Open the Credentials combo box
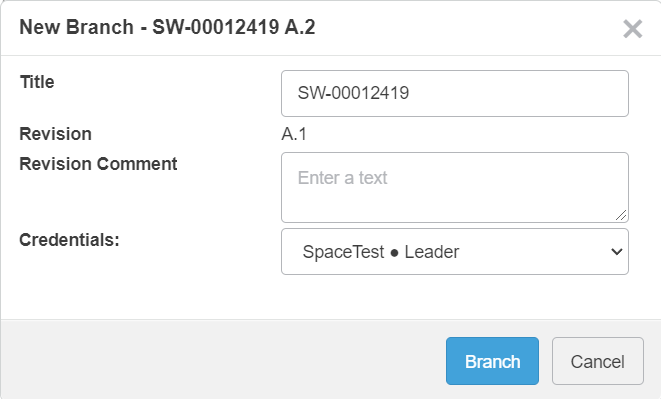 tap(455, 251)
